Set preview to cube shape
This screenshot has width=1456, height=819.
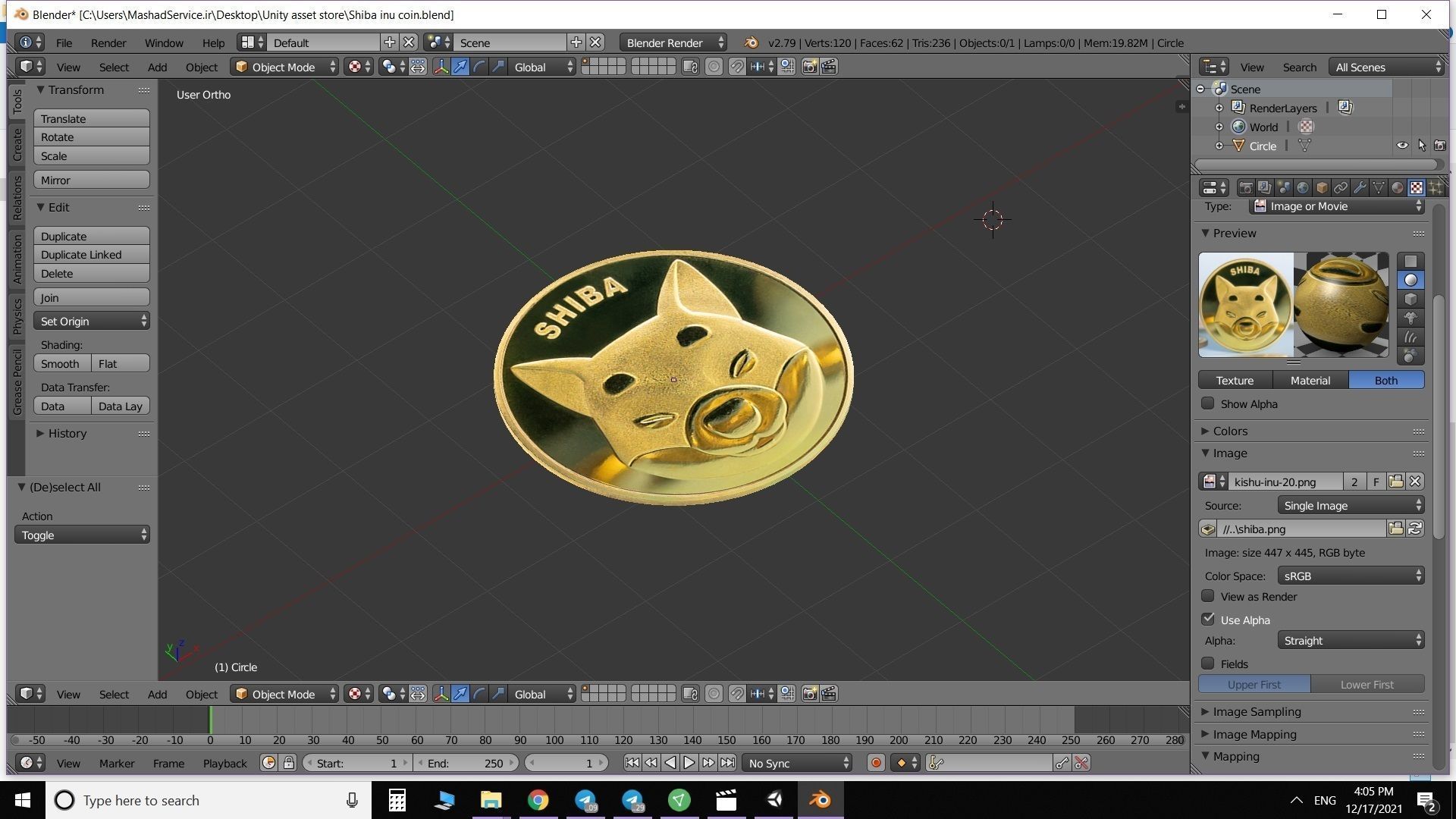click(x=1410, y=300)
